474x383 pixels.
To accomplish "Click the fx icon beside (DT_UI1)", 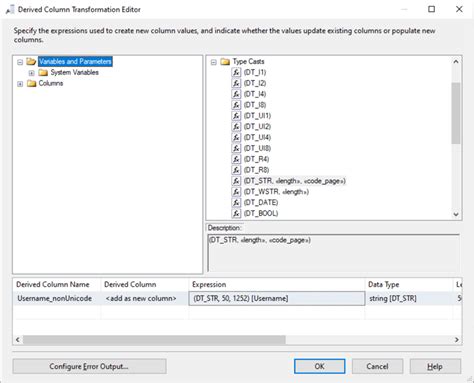I will 236,116.
